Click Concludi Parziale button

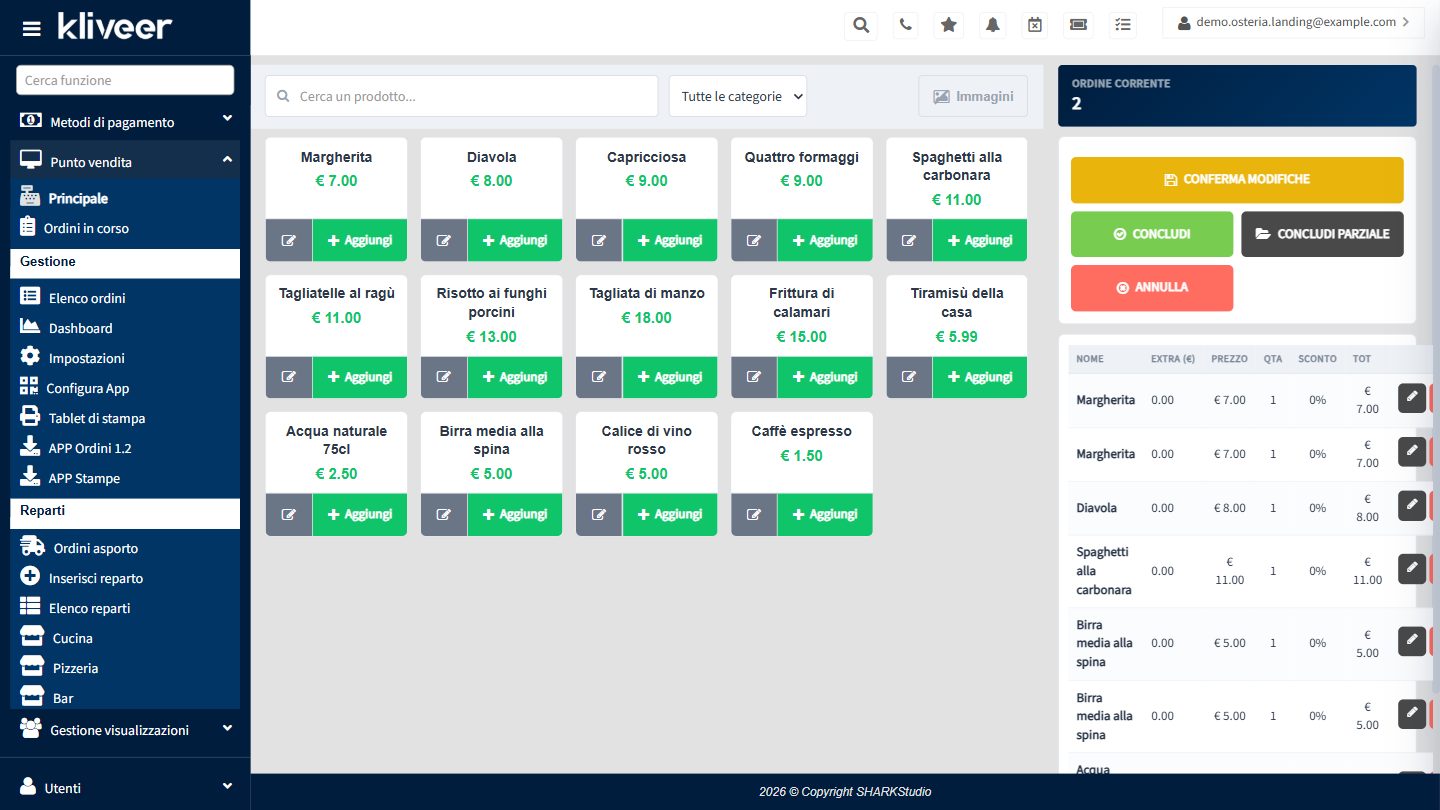pyautogui.click(x=1323, y=234)
